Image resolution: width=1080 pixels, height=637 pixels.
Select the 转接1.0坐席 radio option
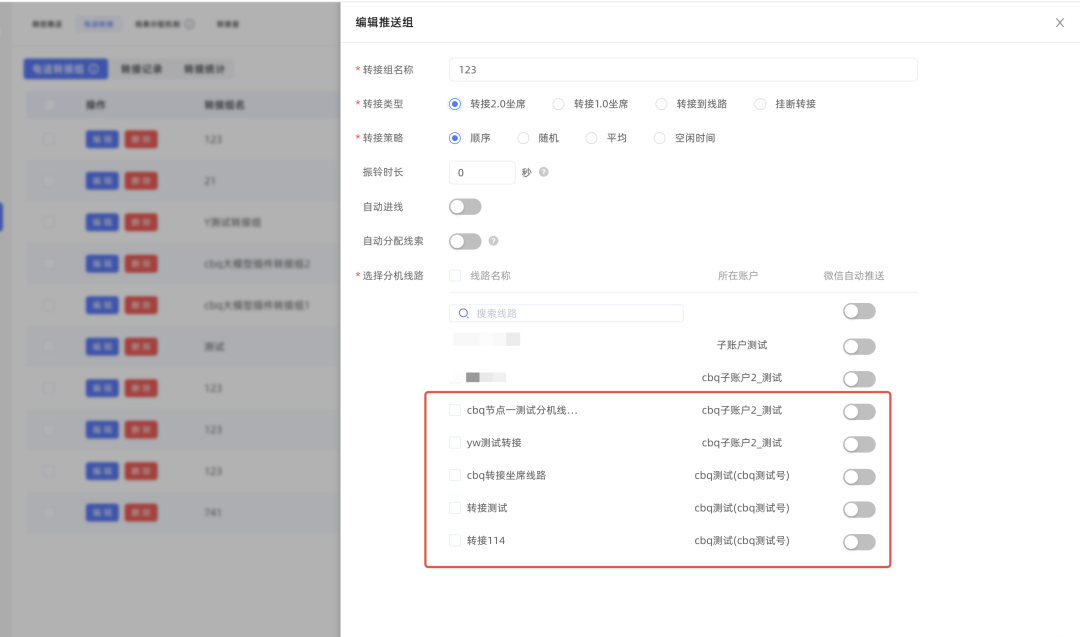[558, 103]
